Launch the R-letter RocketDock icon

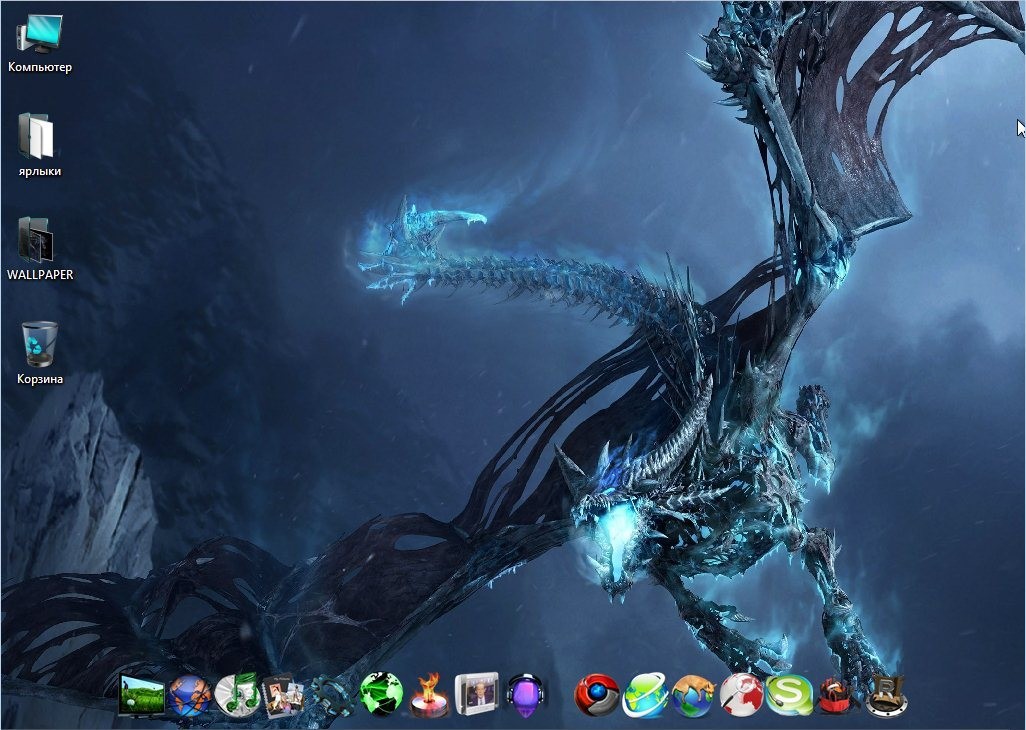[x=887, y=695]
